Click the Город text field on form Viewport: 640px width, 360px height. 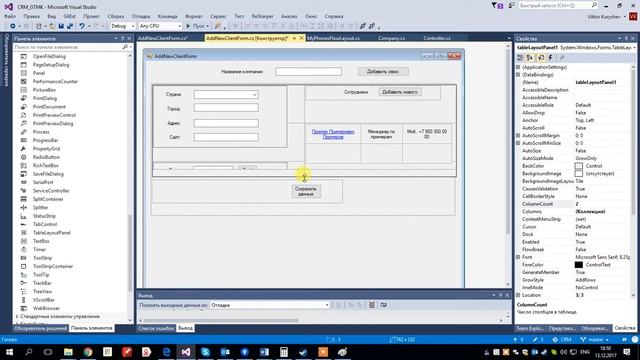226,108
